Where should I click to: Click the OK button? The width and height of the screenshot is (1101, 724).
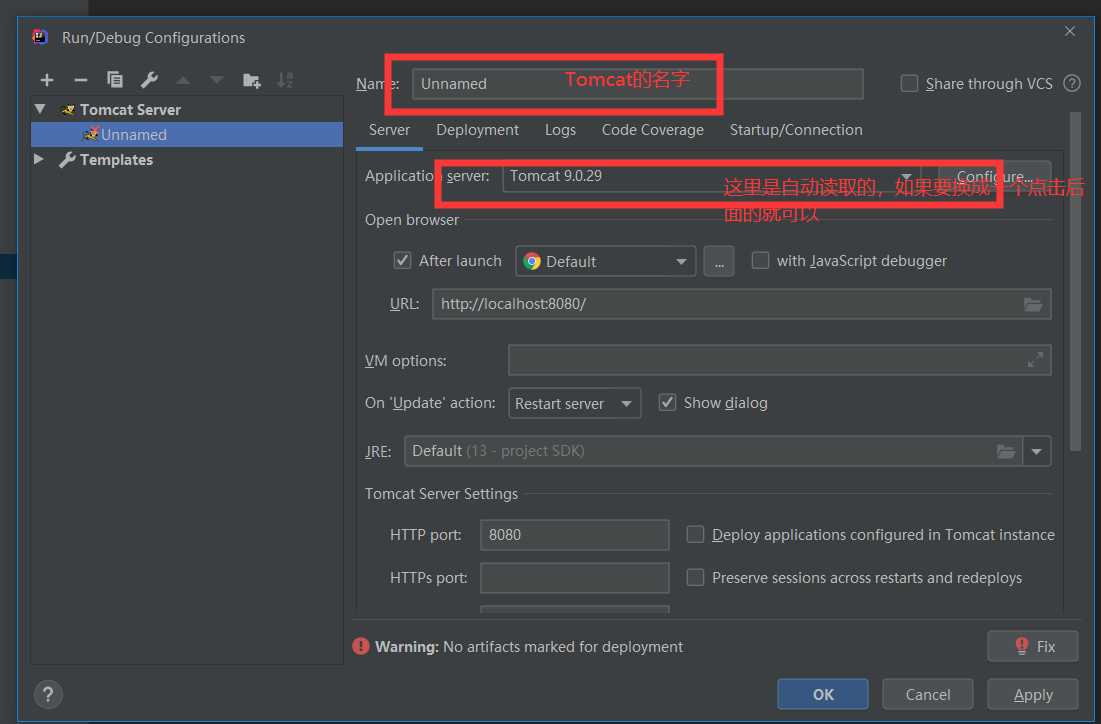(x=823, y=695)
